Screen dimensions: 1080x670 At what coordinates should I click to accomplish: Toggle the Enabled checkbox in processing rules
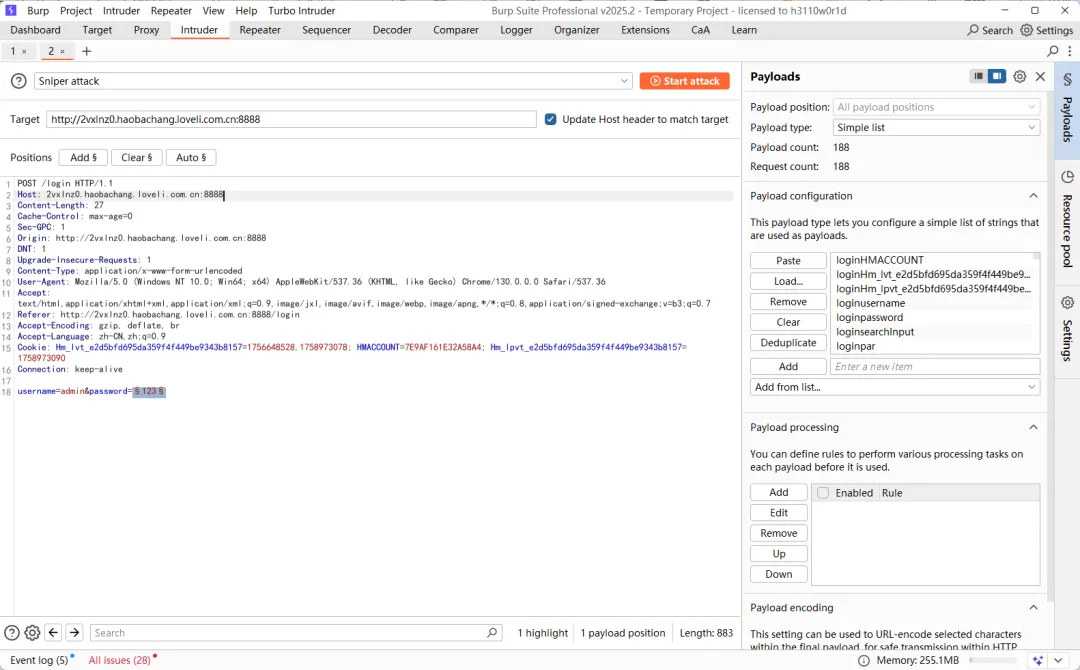tap(822, 493)
